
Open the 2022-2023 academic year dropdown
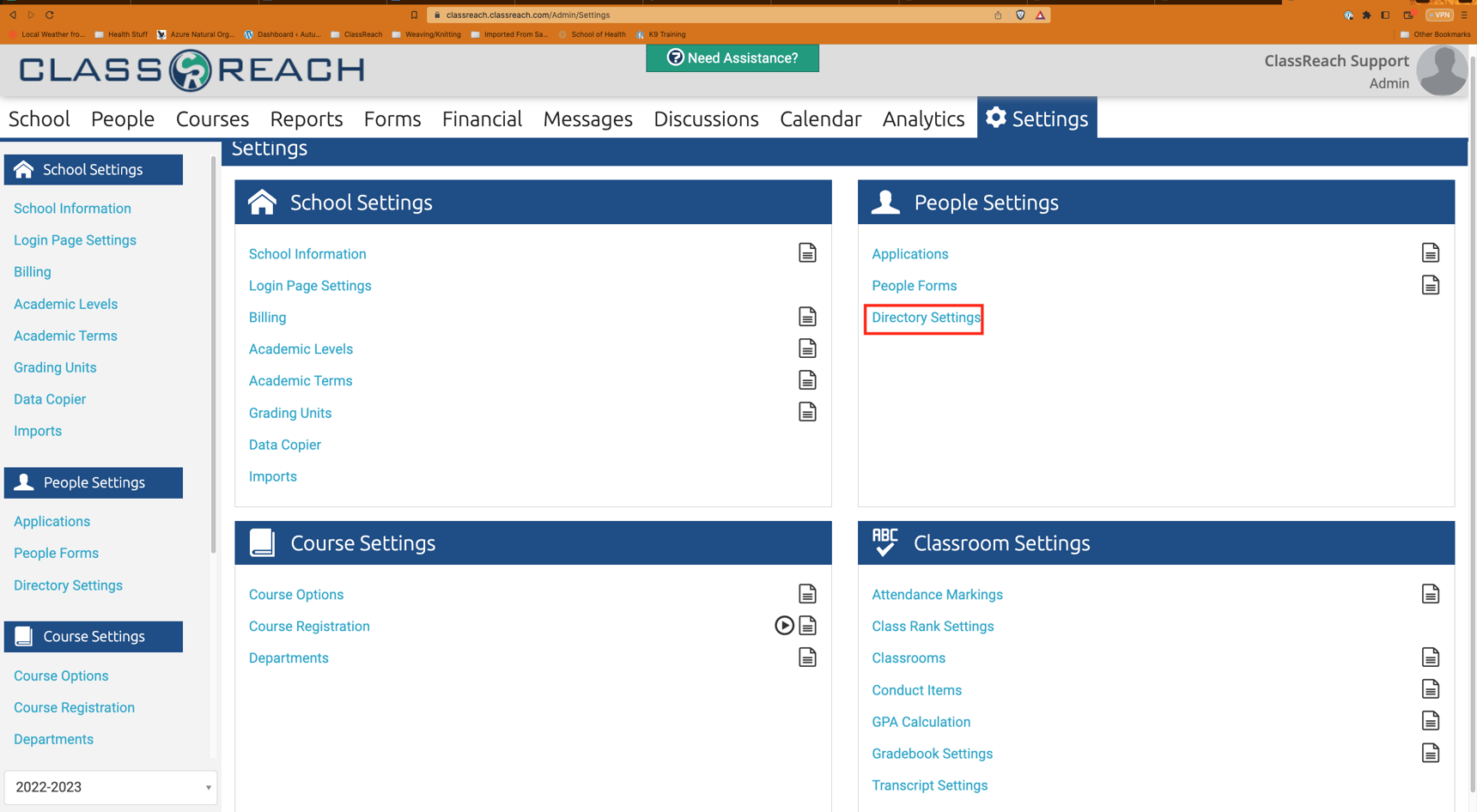(110, 787)
